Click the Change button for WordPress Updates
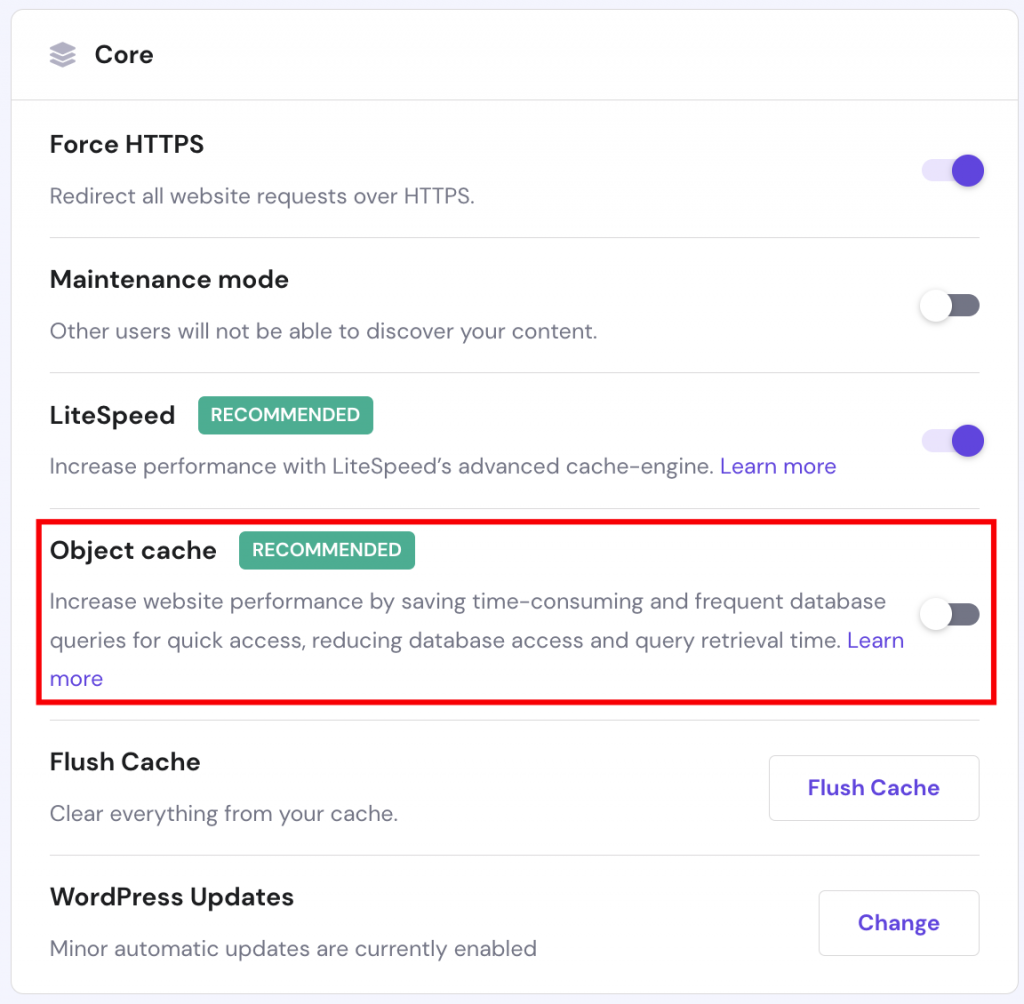1024x1004 pixels. coord(898,922)
